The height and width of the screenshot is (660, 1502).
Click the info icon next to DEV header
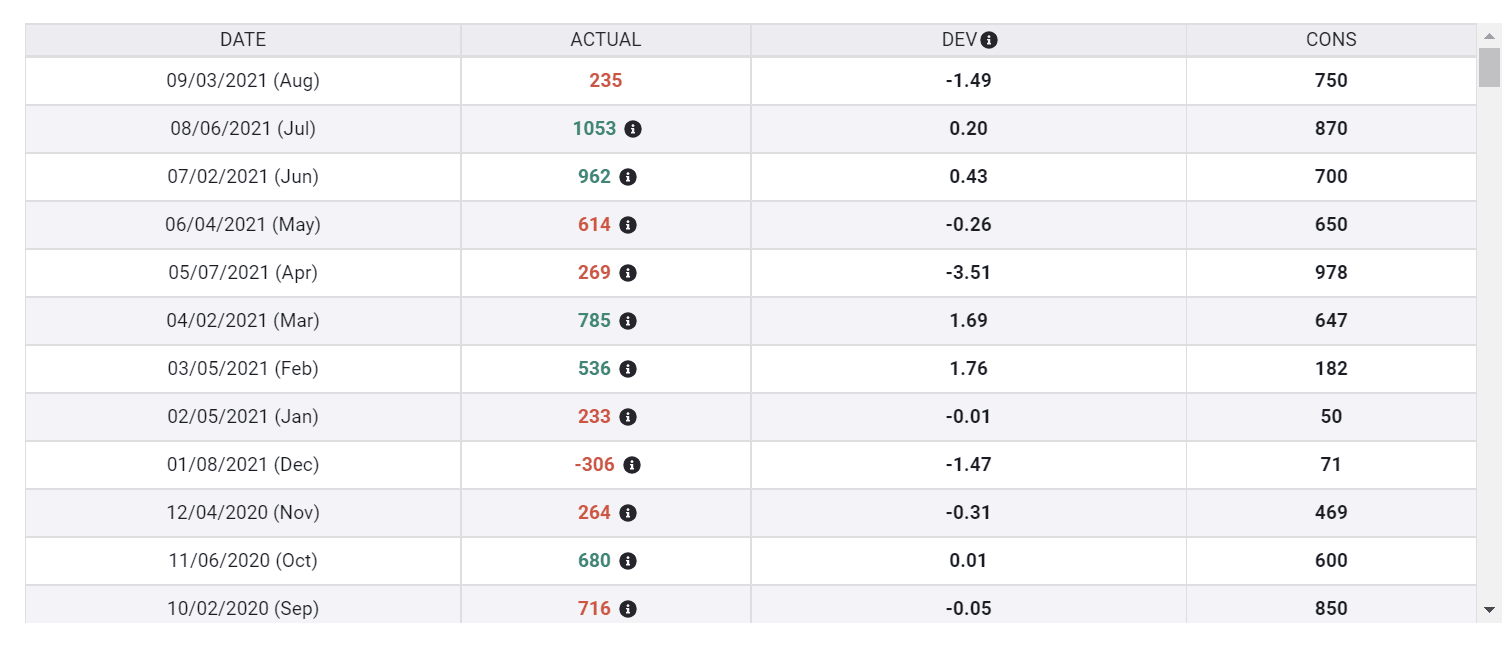tap(989, 40)
